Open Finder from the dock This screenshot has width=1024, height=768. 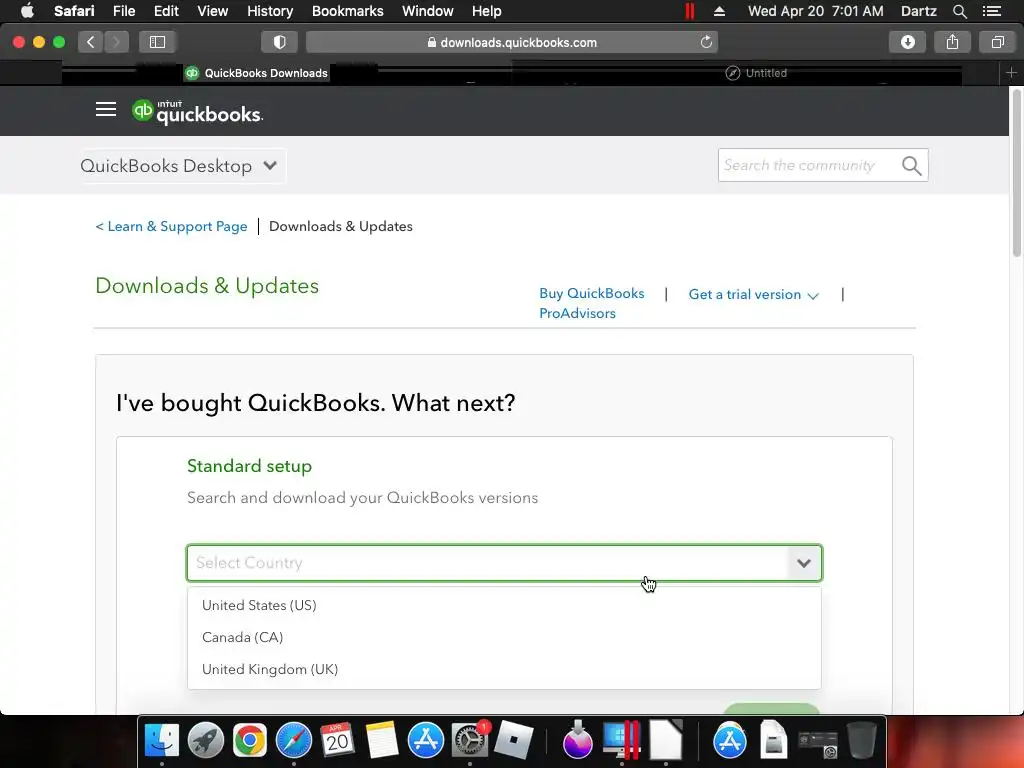(x=161, y=740)
